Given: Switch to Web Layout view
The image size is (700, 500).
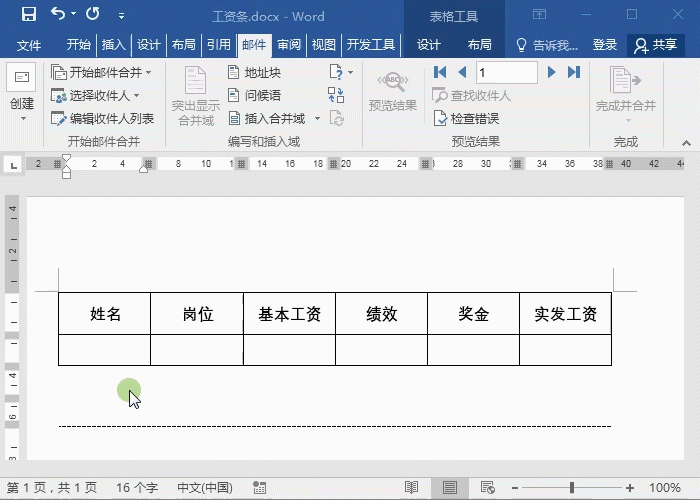Looking at the screenshot, I should pyautogui.click(x=488, y=488).
